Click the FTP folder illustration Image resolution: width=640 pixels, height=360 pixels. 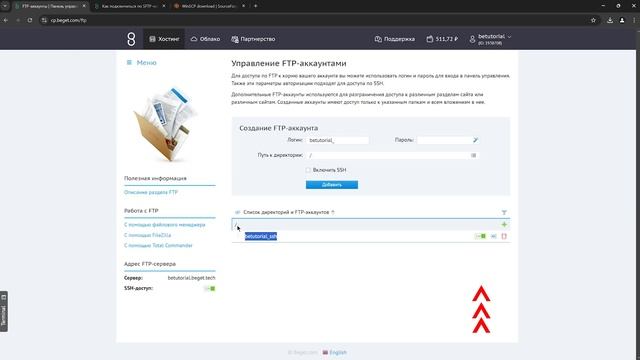167,124
